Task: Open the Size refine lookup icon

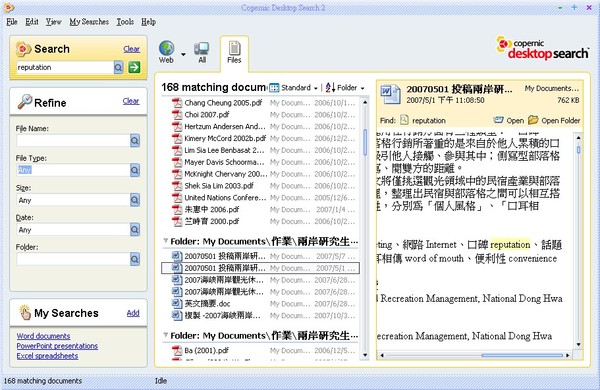Action: (x=135, y=199)
